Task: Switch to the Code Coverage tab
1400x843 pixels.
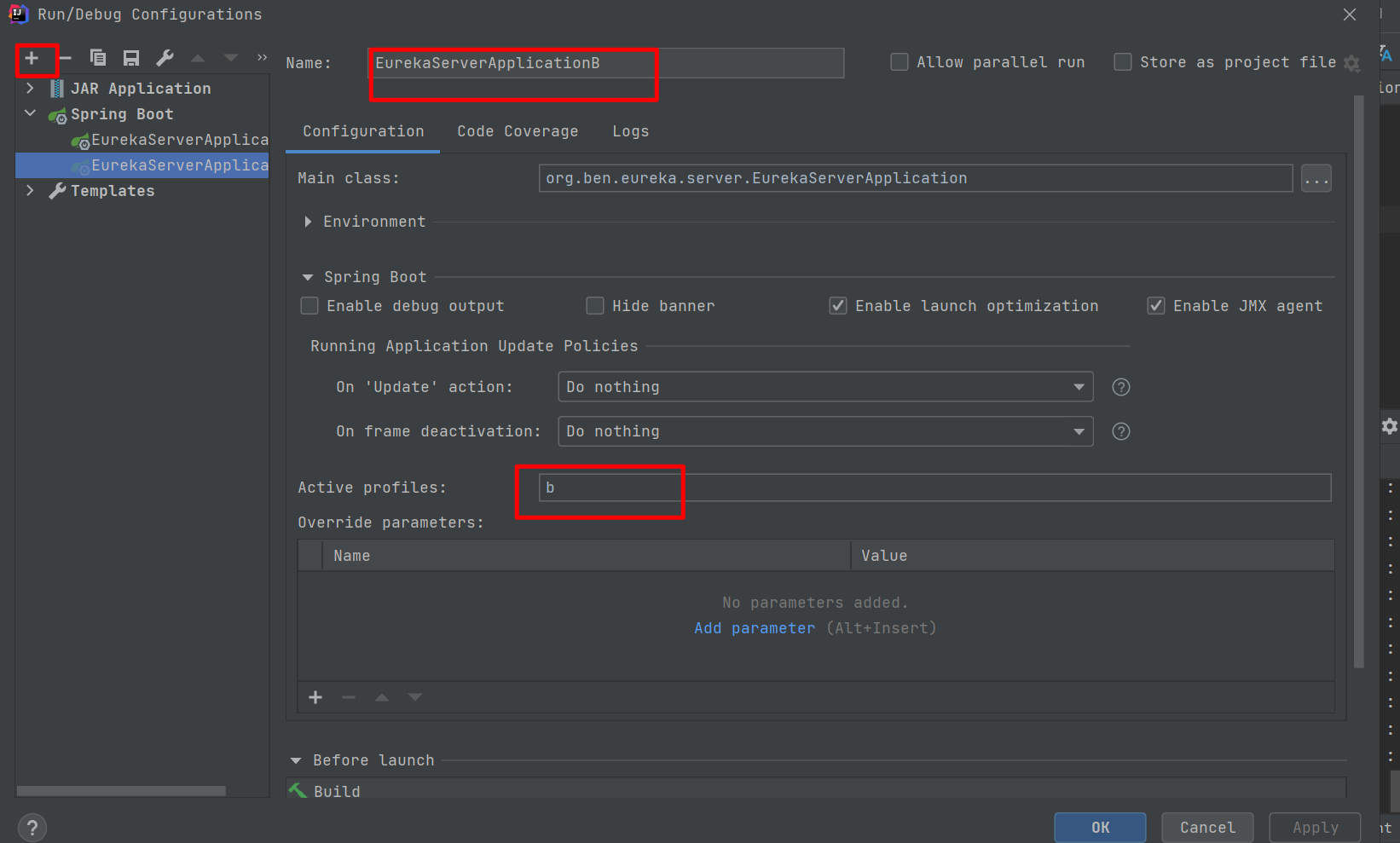Action: 518,131
